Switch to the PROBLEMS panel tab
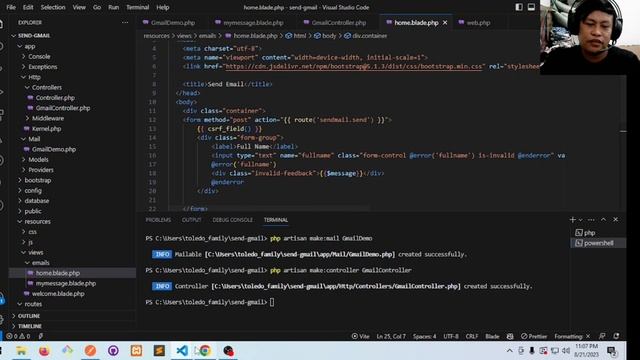 (158, 220)
